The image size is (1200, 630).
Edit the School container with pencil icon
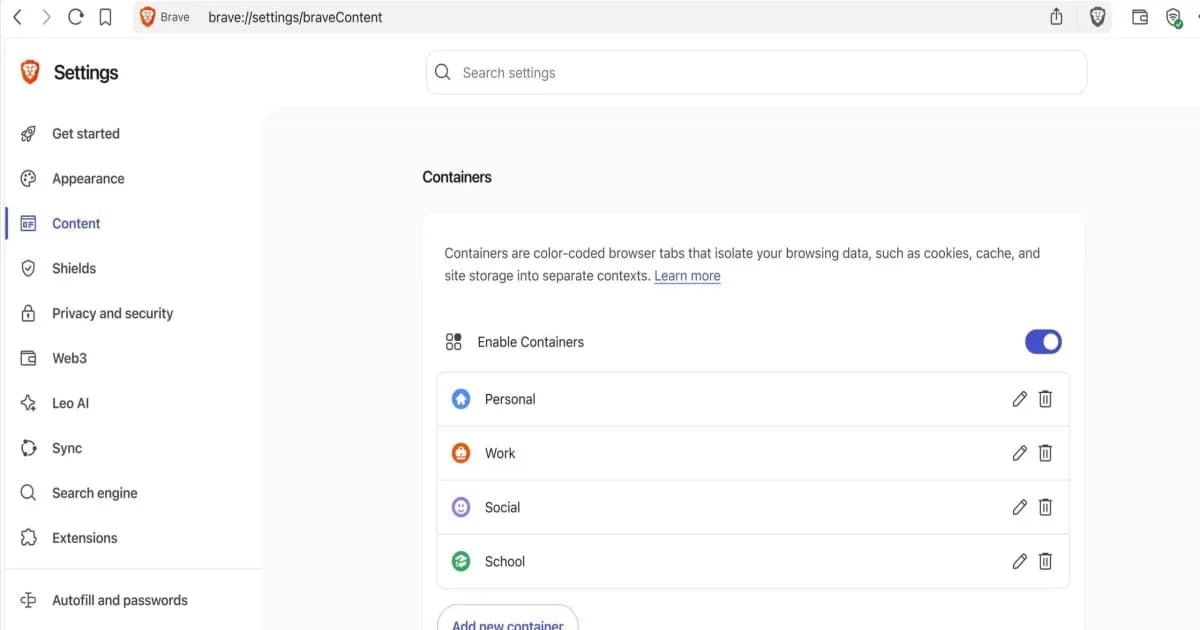pos(1019,561)
